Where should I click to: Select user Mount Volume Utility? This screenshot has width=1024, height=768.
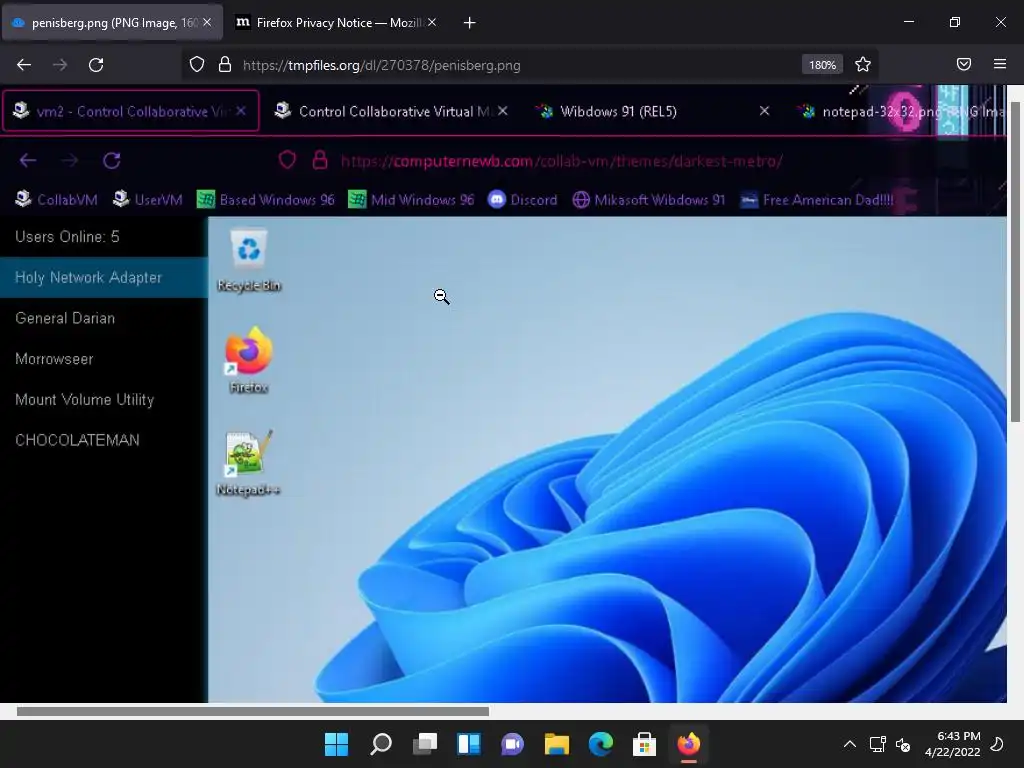[x=104, y=399]
